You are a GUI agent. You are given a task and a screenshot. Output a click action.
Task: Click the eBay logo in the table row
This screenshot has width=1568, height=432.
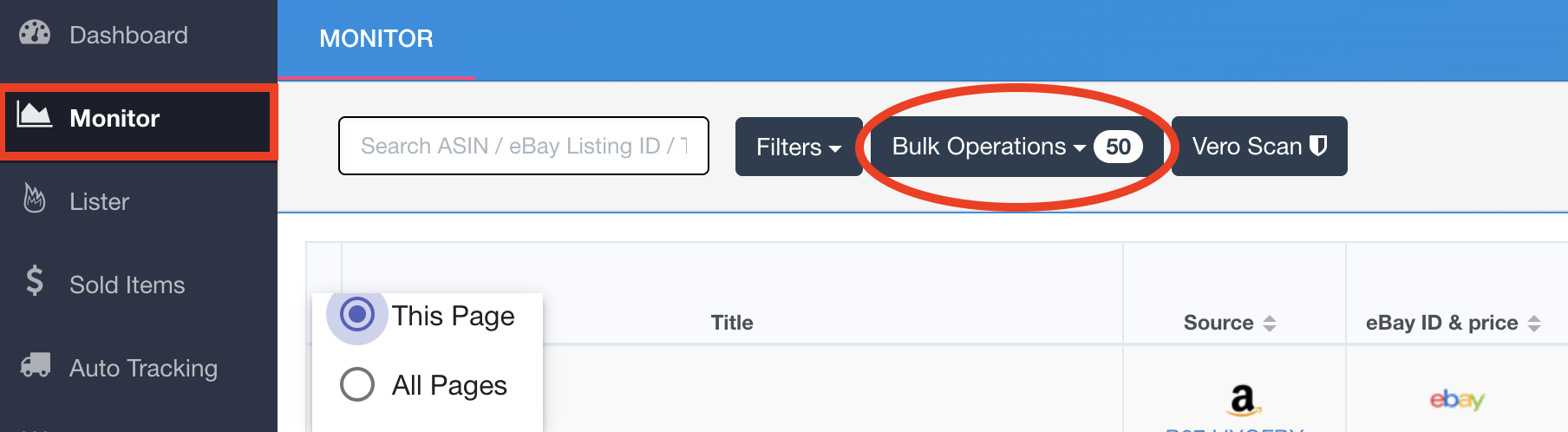tap(1457, 399)
